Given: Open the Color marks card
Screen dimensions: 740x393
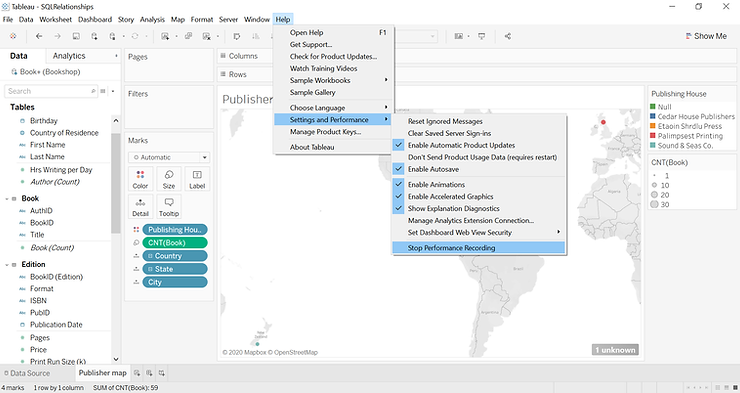Looking at the screenshot, I should pos(140,179).
